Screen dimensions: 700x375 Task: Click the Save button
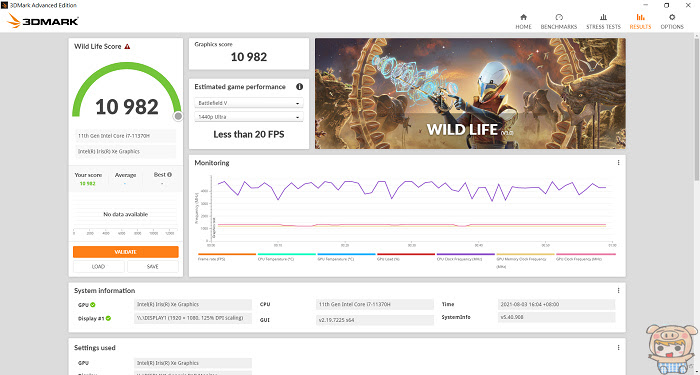[x=153, y=267]
